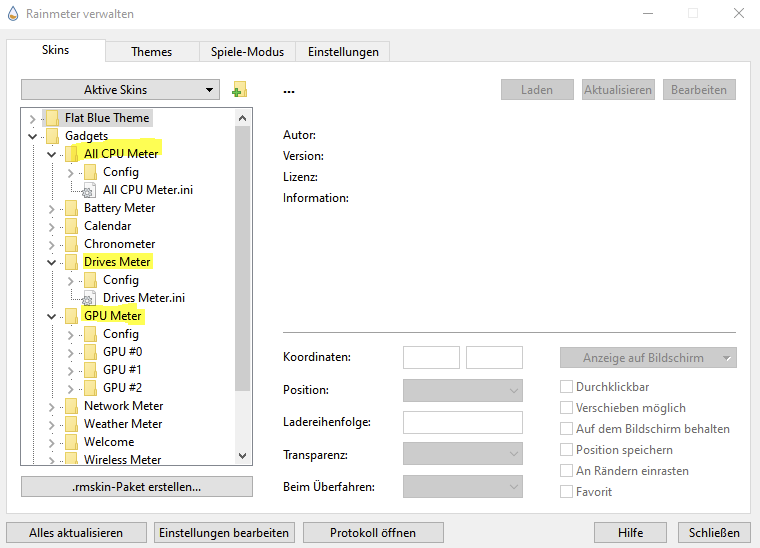The image size is (760, 548).
Task: Click the Gadgets folder icon
Action: tap(52, 136)
